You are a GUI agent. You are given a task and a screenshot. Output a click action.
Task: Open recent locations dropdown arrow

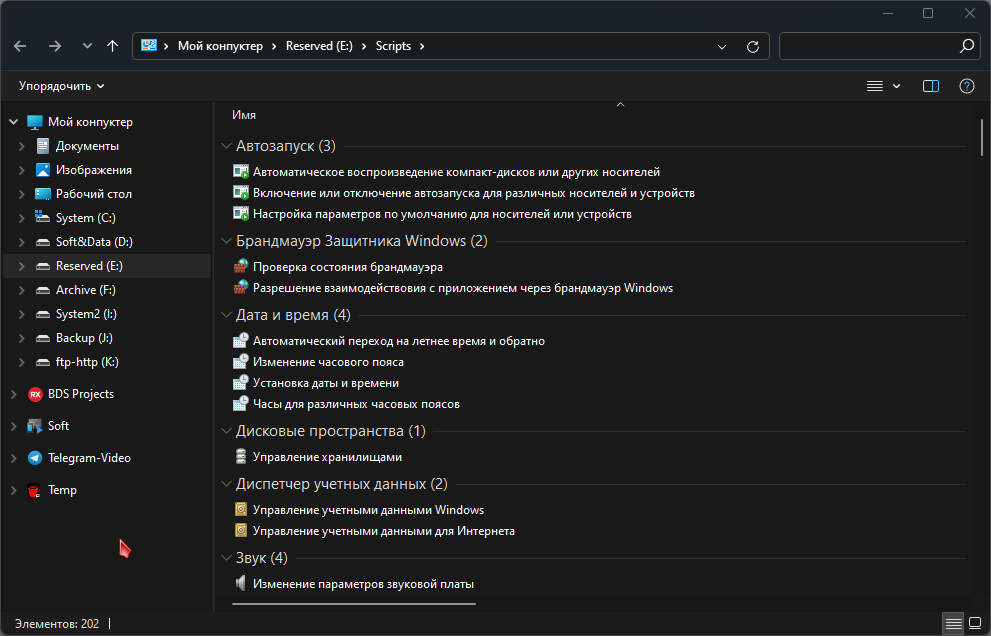(87, 46)
